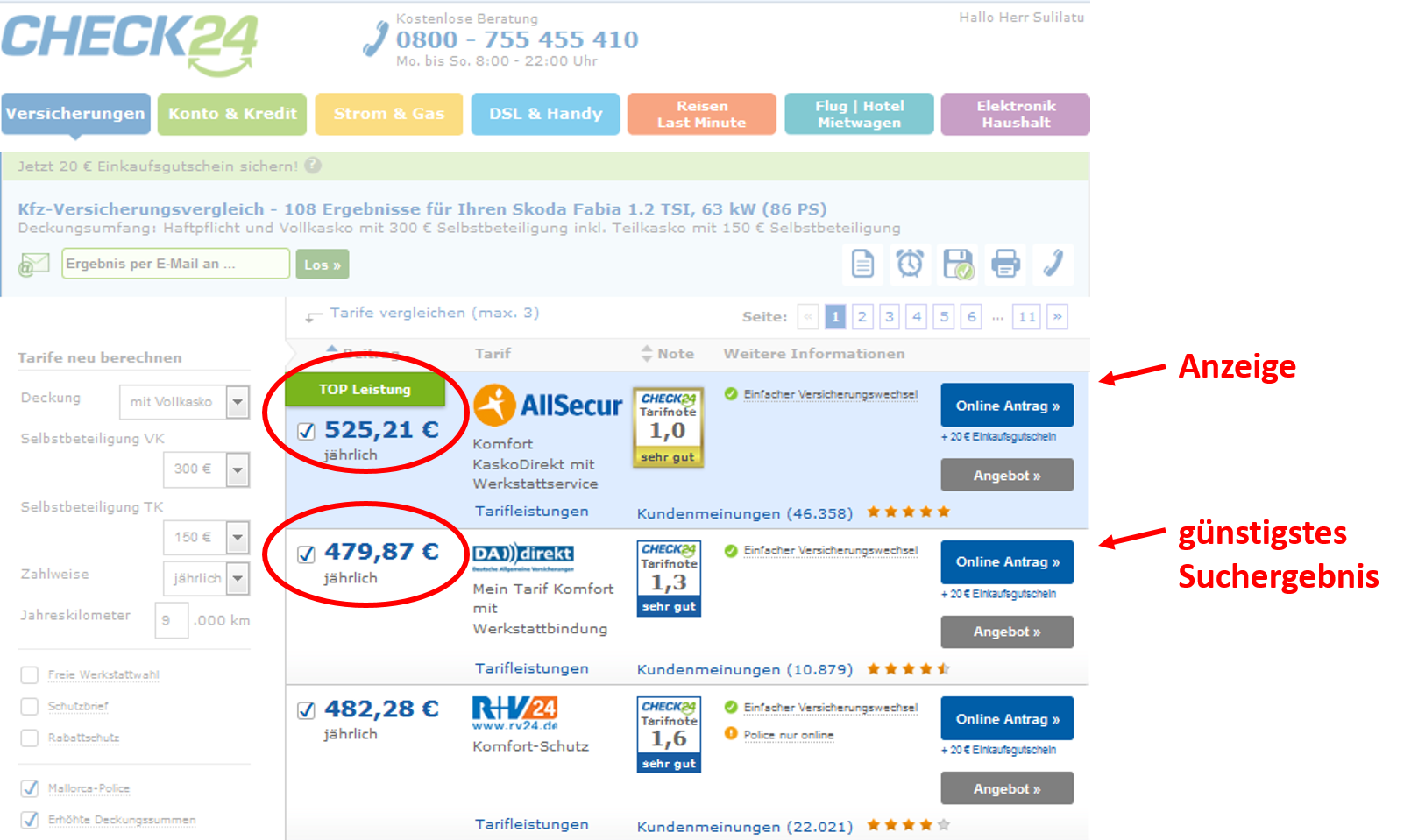
Task: Click Angebot for R+V24
Action: pyautogui.click(x=1007, y=788)
